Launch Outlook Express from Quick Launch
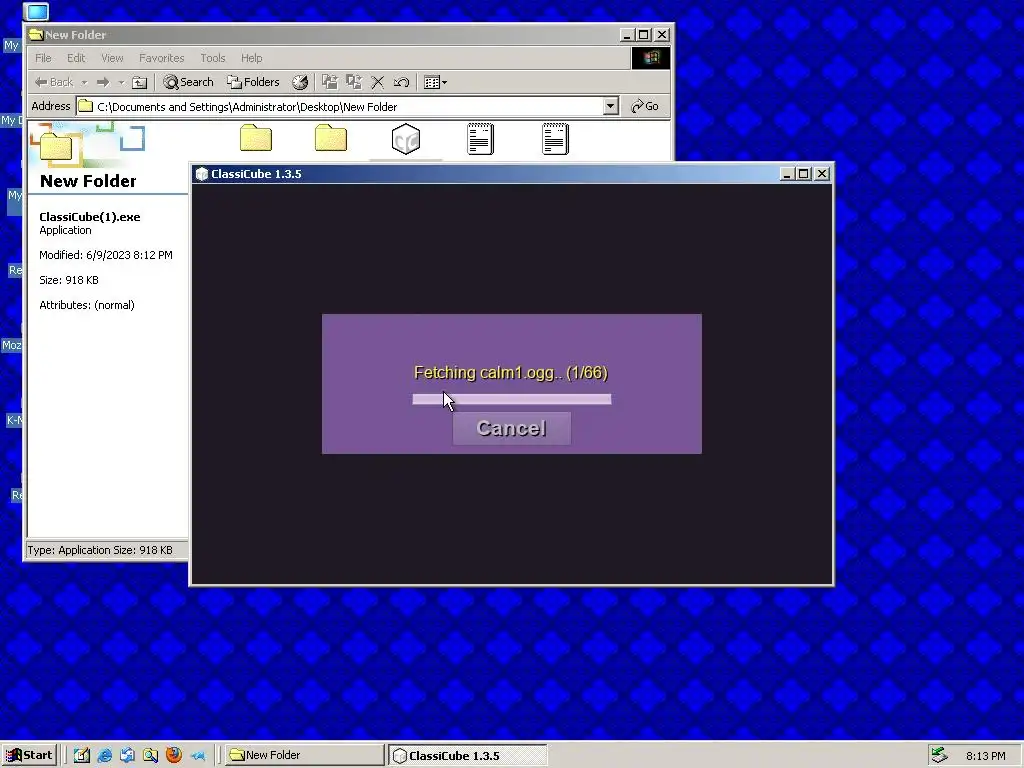Screen dimensions: 1024x768 coord(127,756)
